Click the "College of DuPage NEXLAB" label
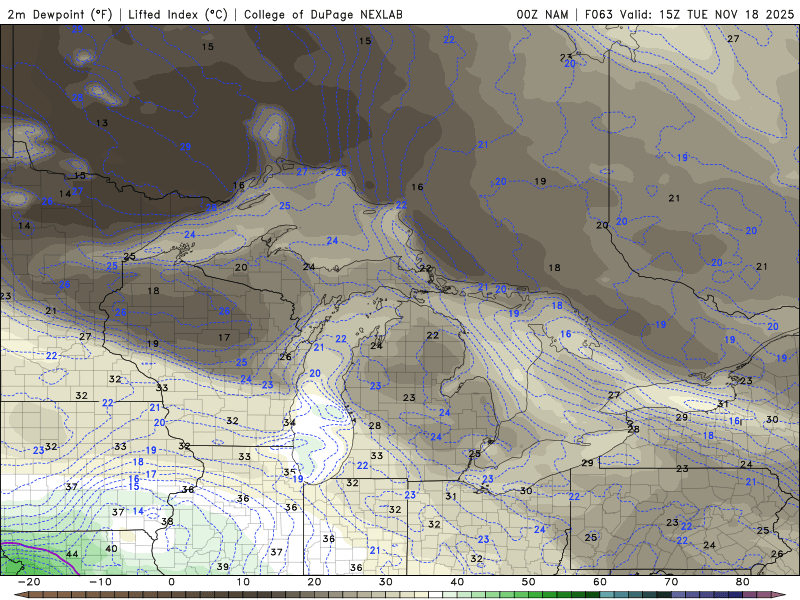This screenshot has height=600, width=800. [323, 14]
